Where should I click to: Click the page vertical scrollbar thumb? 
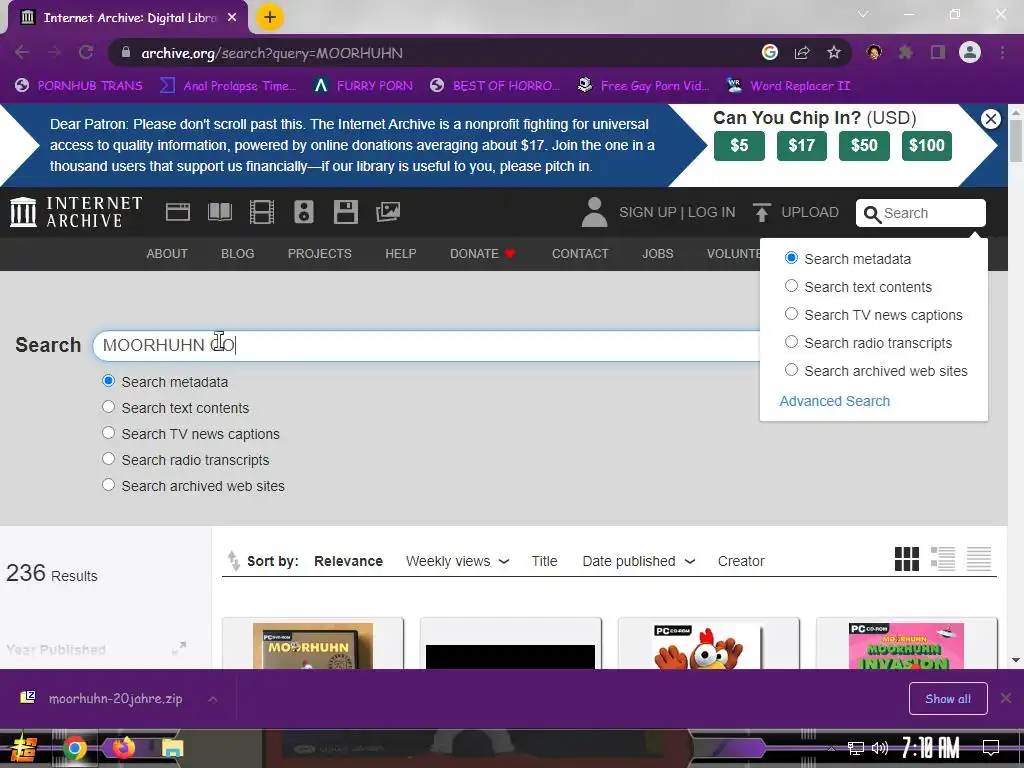pos(1016,140)
